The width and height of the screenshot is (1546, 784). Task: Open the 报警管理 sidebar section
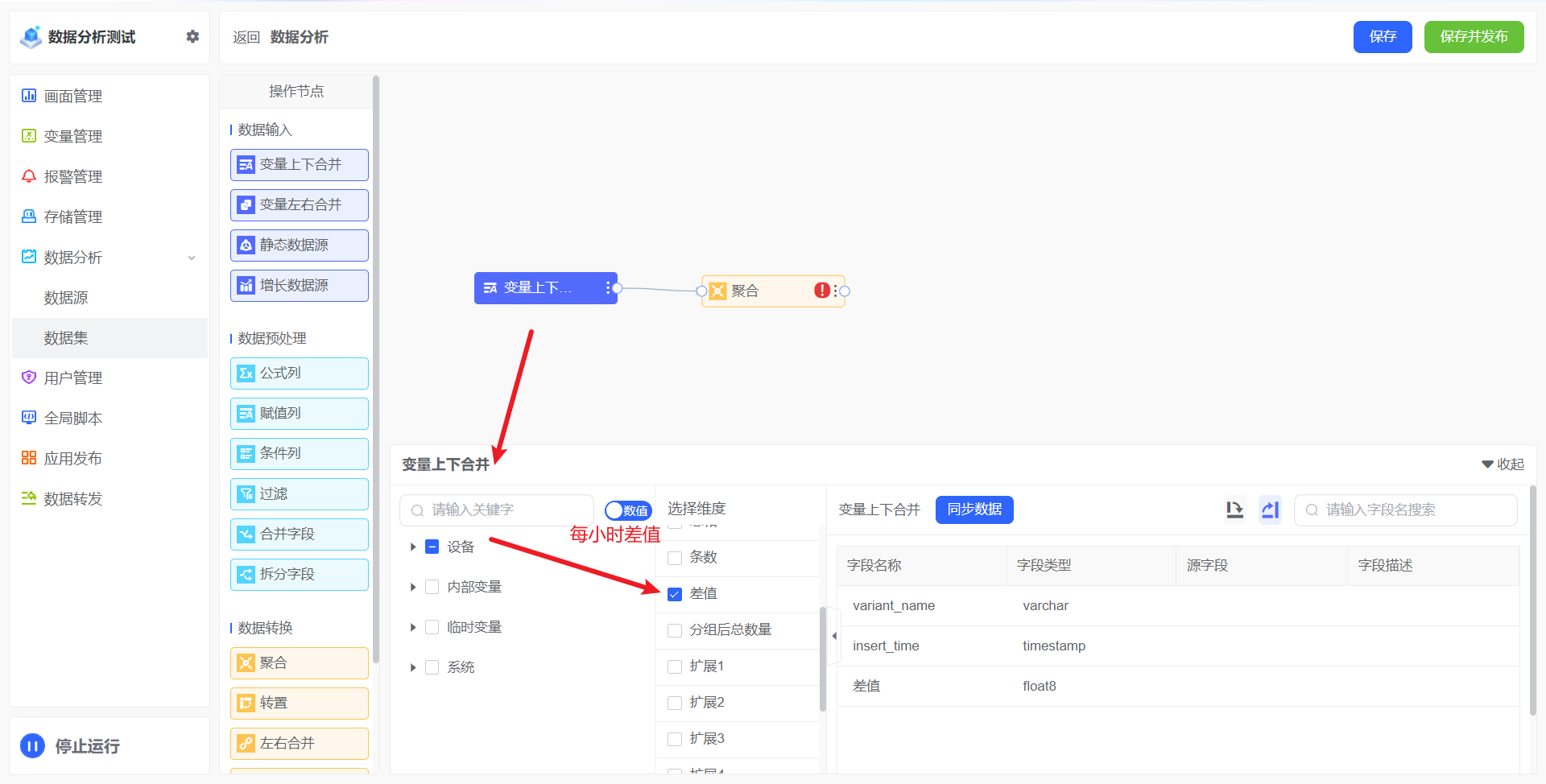click(x=72, y=175)
